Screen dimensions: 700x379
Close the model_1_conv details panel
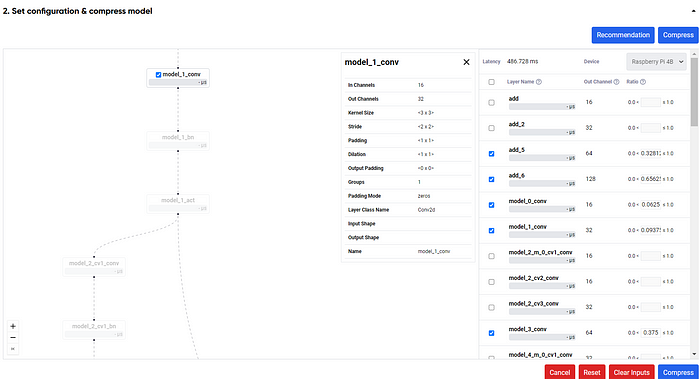click(466, 62)
